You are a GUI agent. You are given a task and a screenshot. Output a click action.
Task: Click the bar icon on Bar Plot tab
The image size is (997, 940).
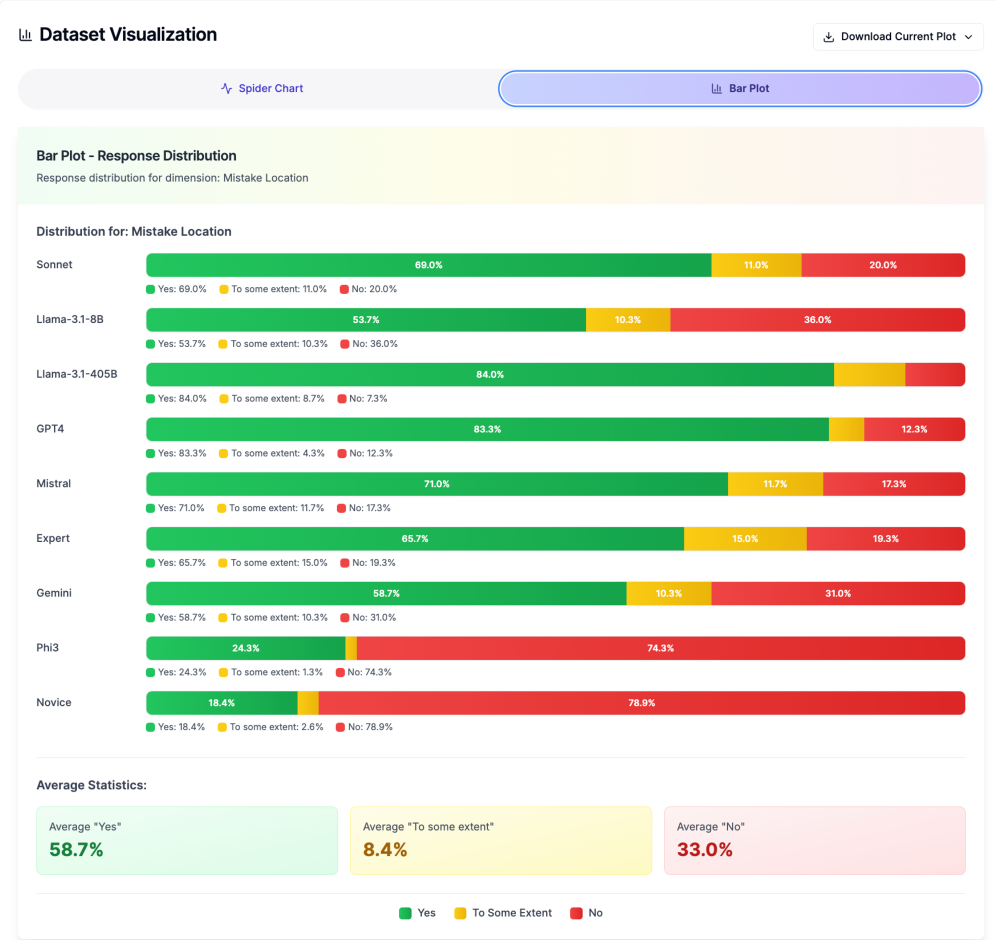tap(717, 88)
